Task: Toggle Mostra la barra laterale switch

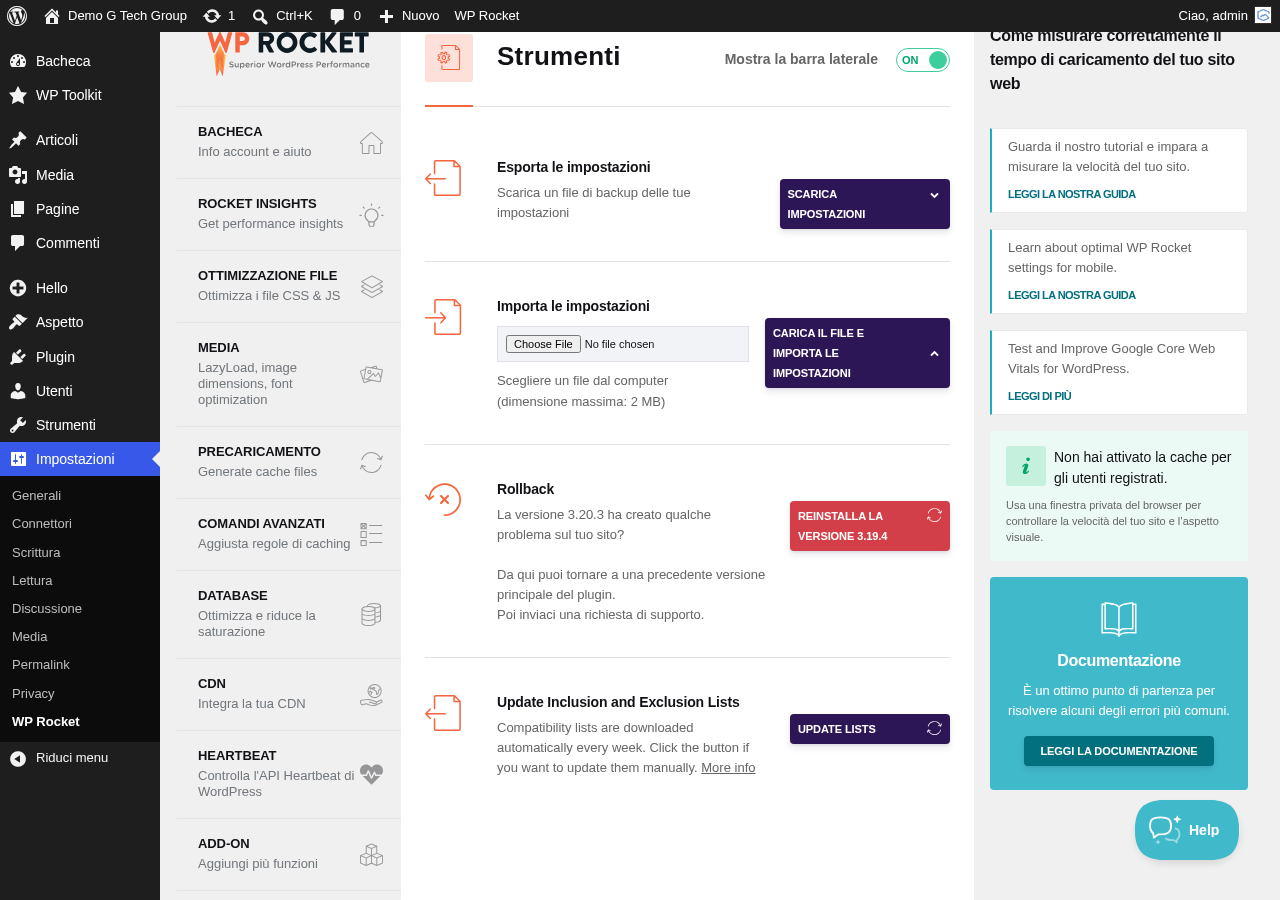Action: pos(922,60)
